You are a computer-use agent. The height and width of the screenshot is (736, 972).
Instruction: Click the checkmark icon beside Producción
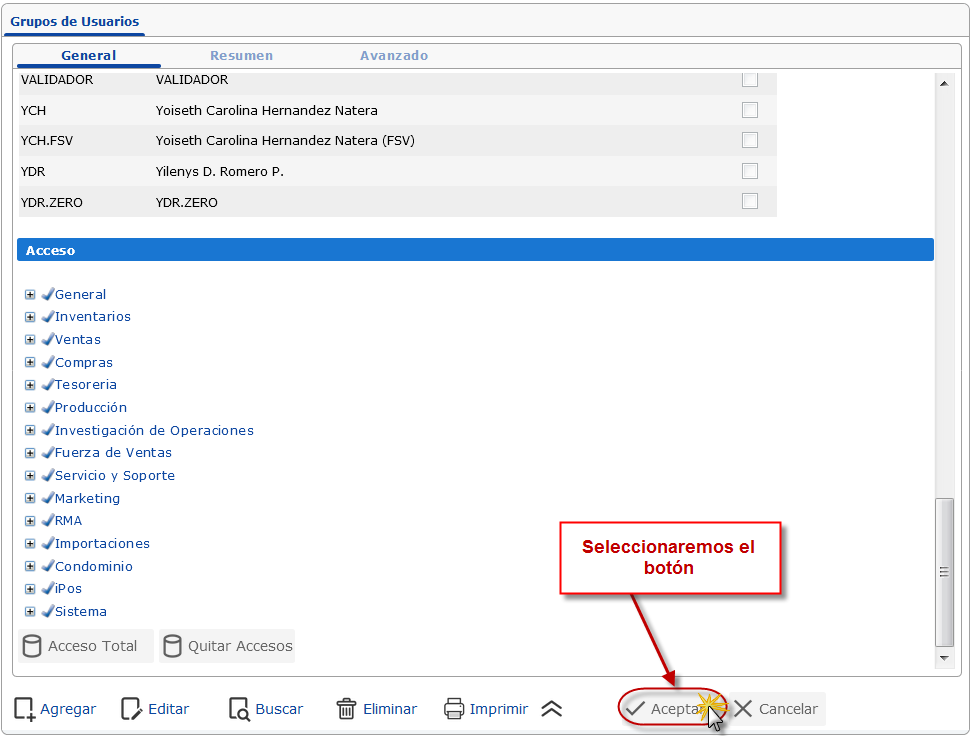pyautogui.click(x=48, y=407)
